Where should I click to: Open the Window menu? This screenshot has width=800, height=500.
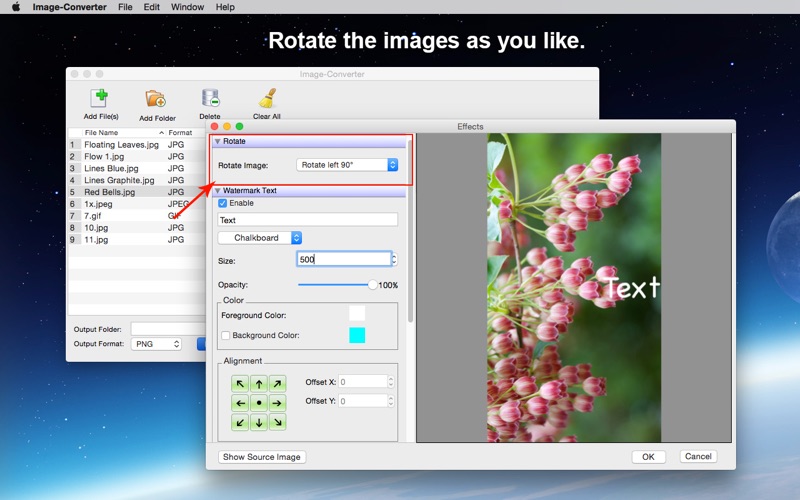pyautogui.click(x=187, y=7)
